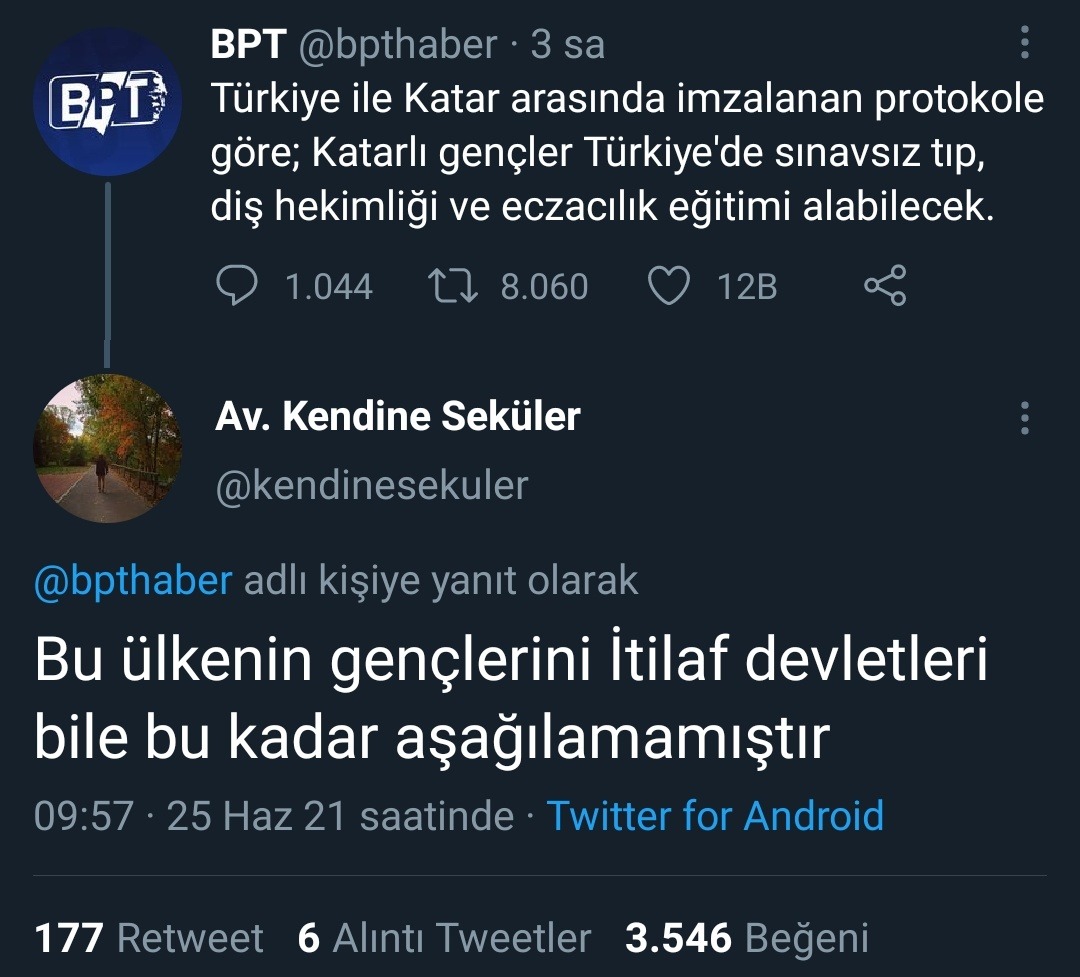
Task: Click the @bpthaber mention link in reply line
Action: tap(133, 581)
